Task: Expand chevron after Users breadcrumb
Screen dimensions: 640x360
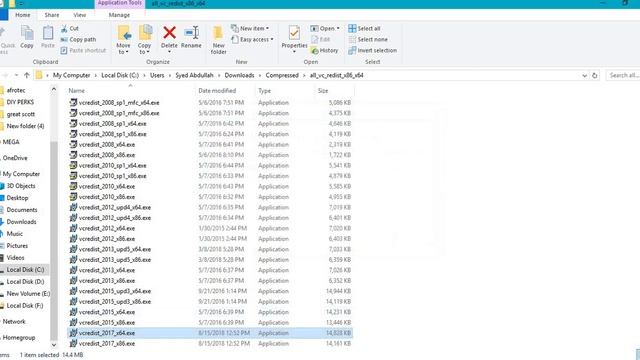Action: pos(170,76)
